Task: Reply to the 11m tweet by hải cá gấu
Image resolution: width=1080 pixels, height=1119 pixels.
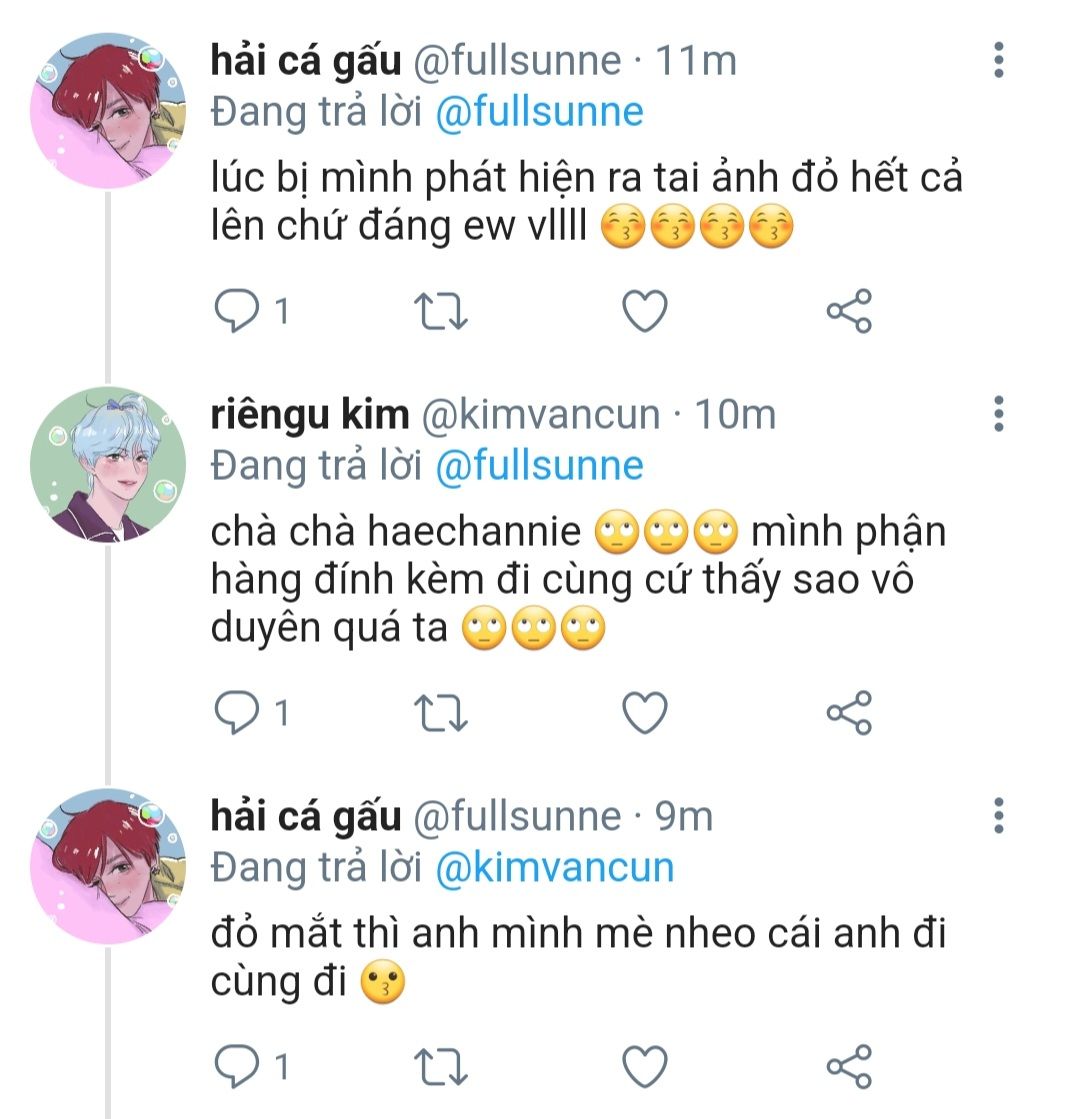Action: tap(238, 312)
